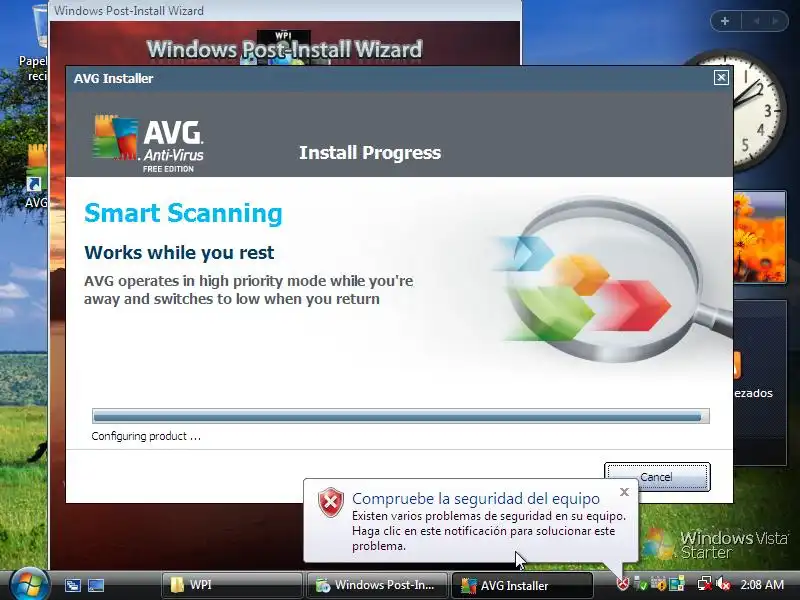Click the sidebar add gadget plus button

[x=724, y=21]
